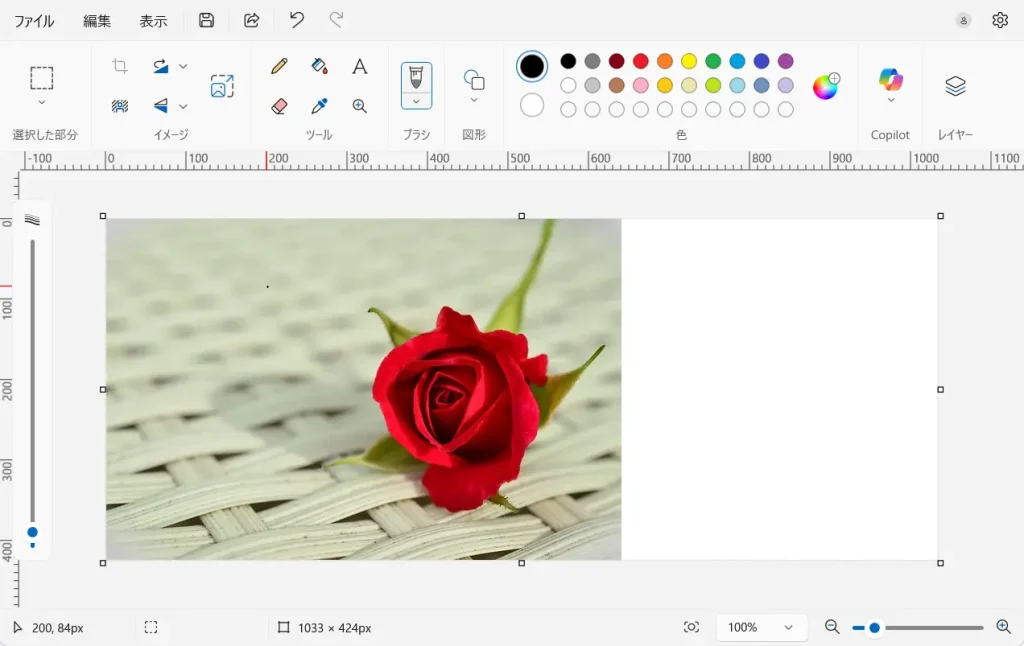Expand the rotate options dropdown arrow
1024x646 pixels.
[x=184, y=66]
